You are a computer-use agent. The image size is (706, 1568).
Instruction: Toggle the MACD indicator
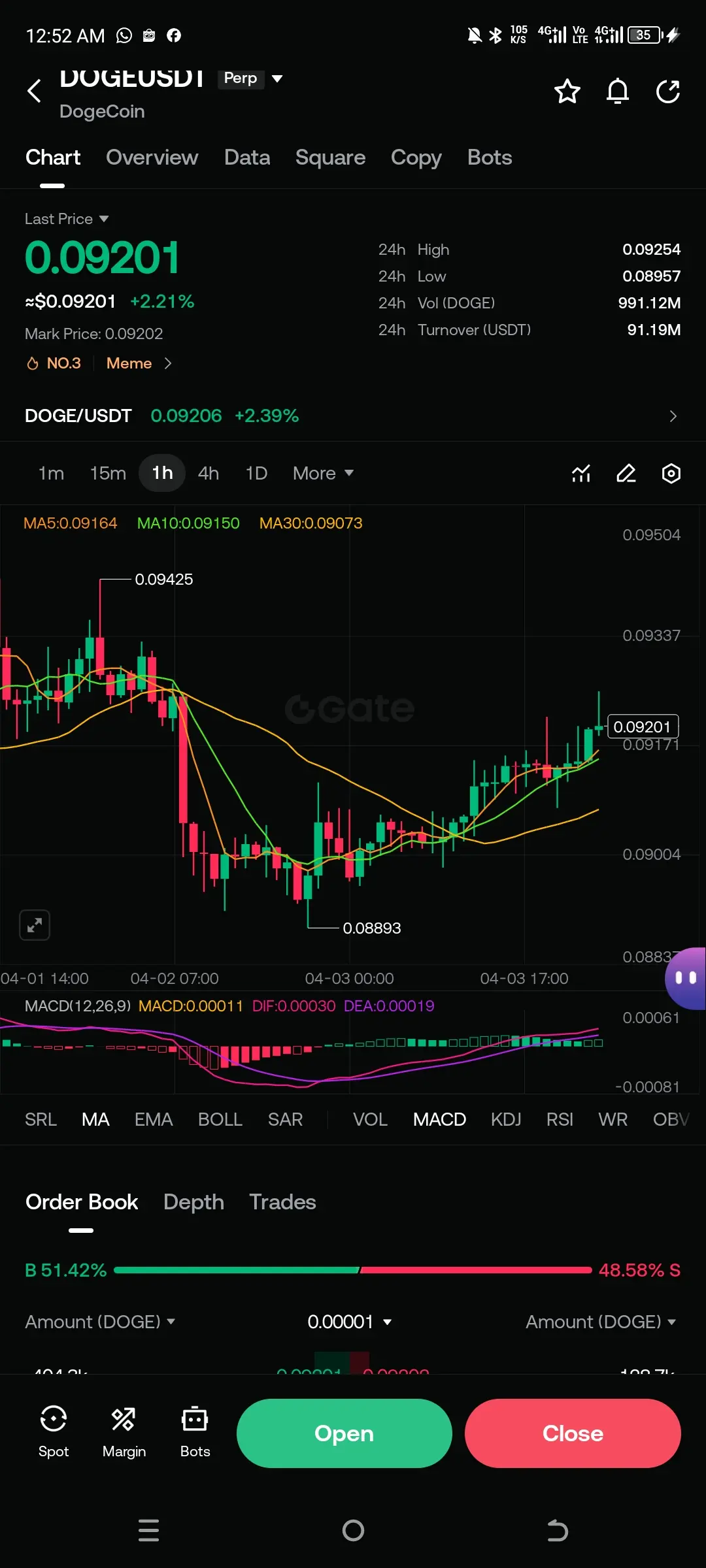[439, 1119]
